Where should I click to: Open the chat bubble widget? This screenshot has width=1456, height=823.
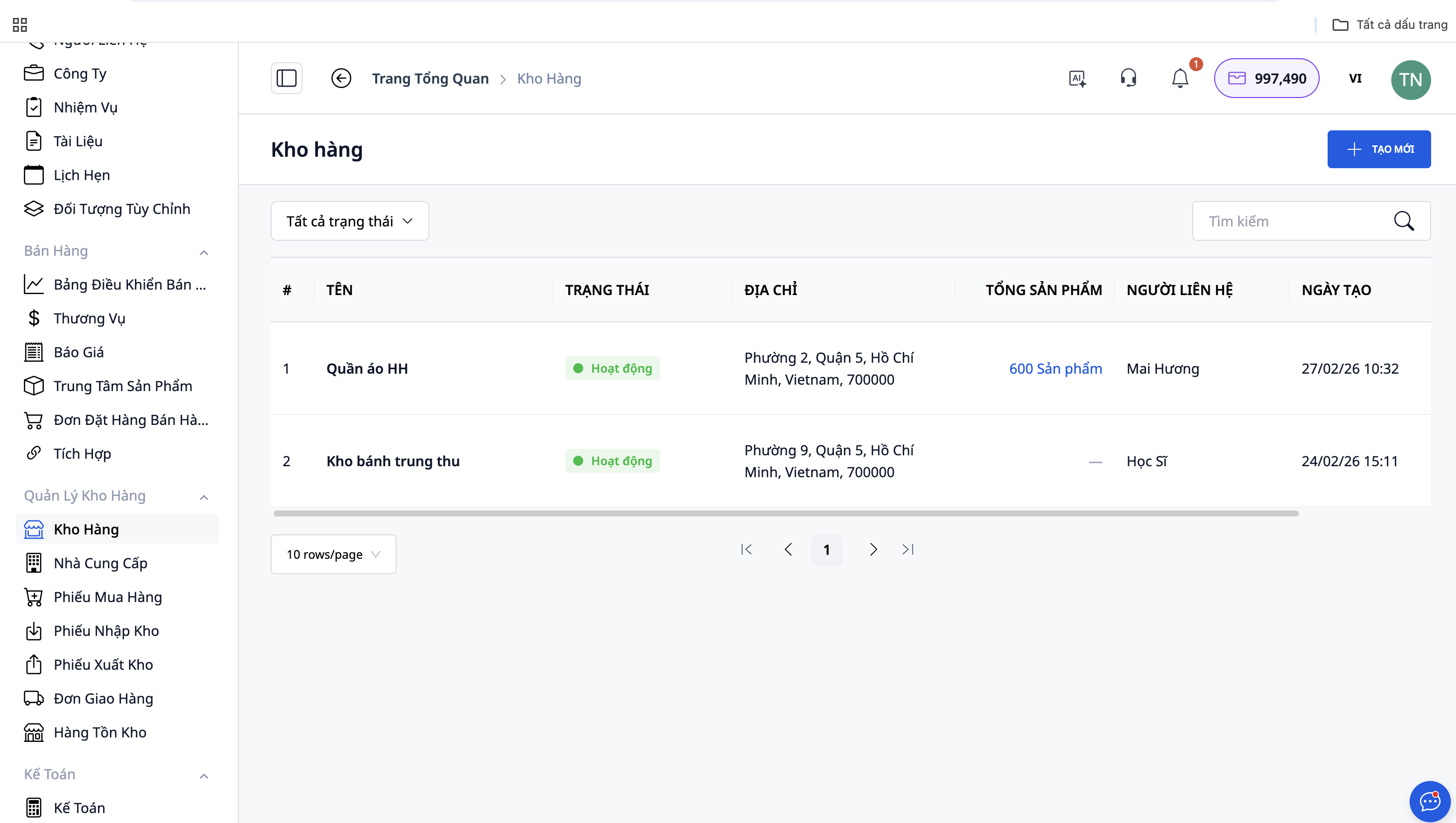tap(1430, 801)
